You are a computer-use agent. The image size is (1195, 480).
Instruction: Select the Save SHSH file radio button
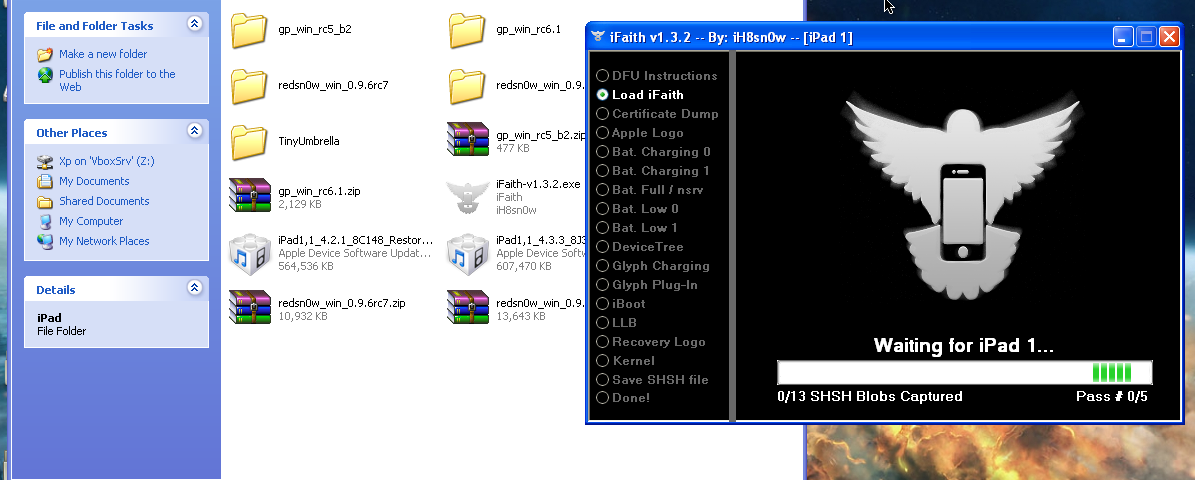602,379
